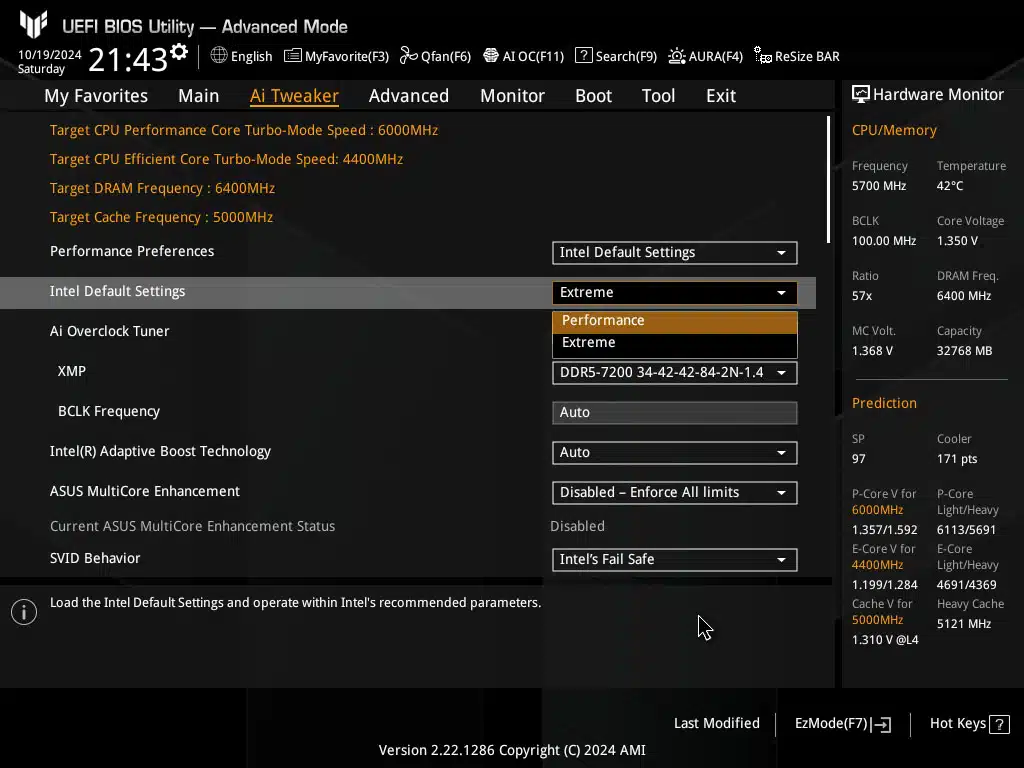Viewport: 1024px width, 768px height.
Task: Click the settings gear next to the clock
Action: coord(179,52)
